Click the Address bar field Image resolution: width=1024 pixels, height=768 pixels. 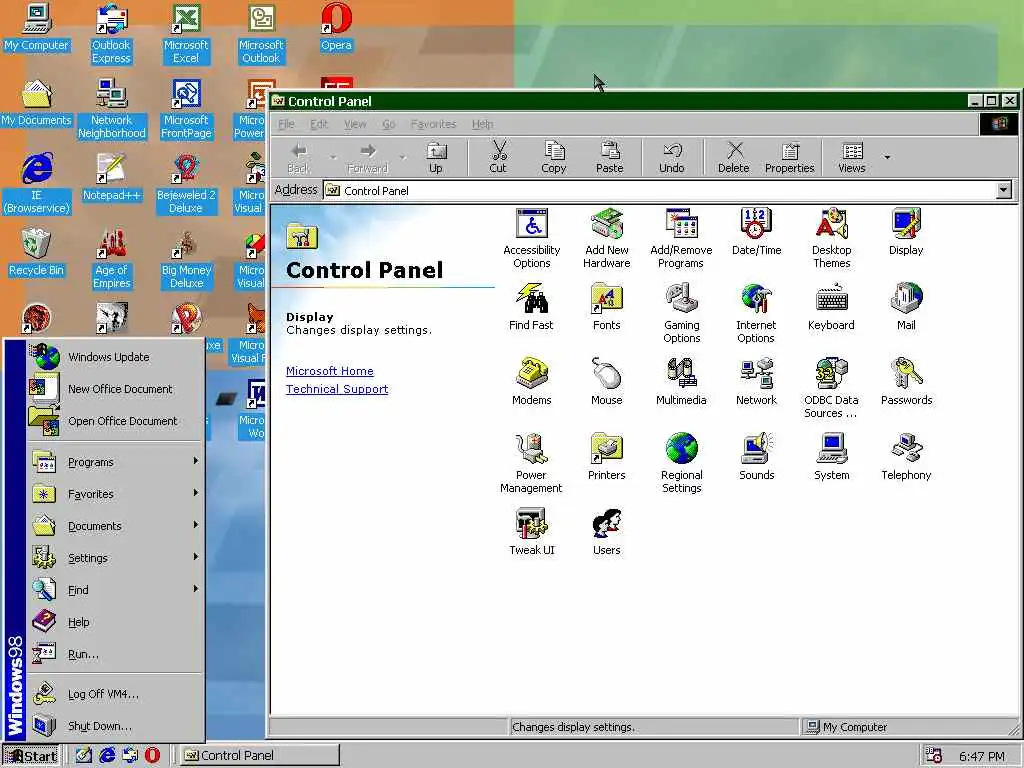coord(660,190)
